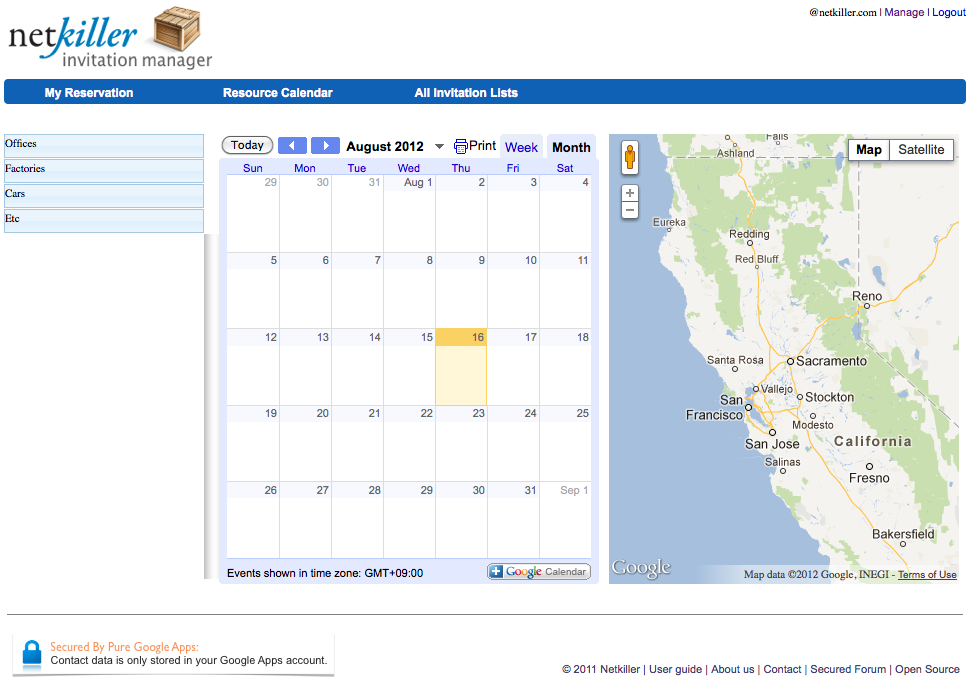Open the User guide link

675,669
